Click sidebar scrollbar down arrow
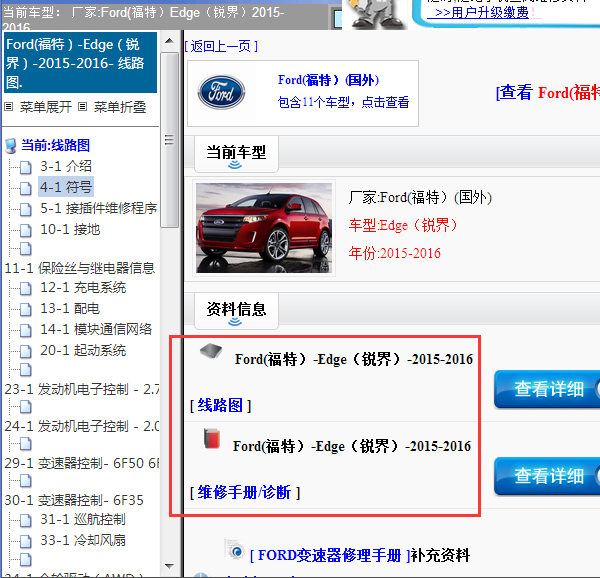 (170, 566)
